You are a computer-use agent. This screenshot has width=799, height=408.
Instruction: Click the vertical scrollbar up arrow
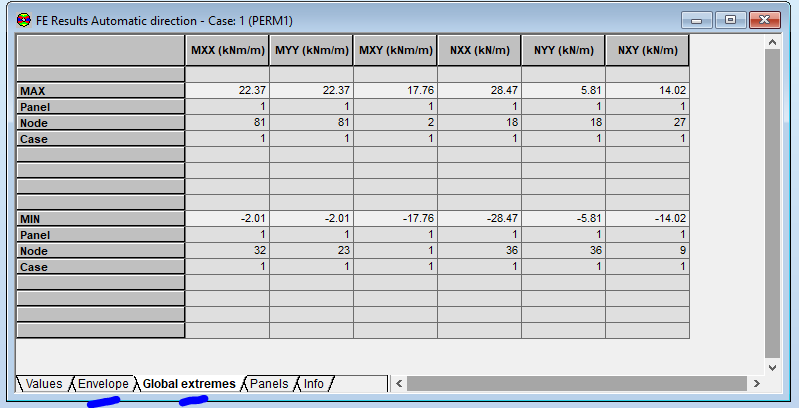[773, 42]
